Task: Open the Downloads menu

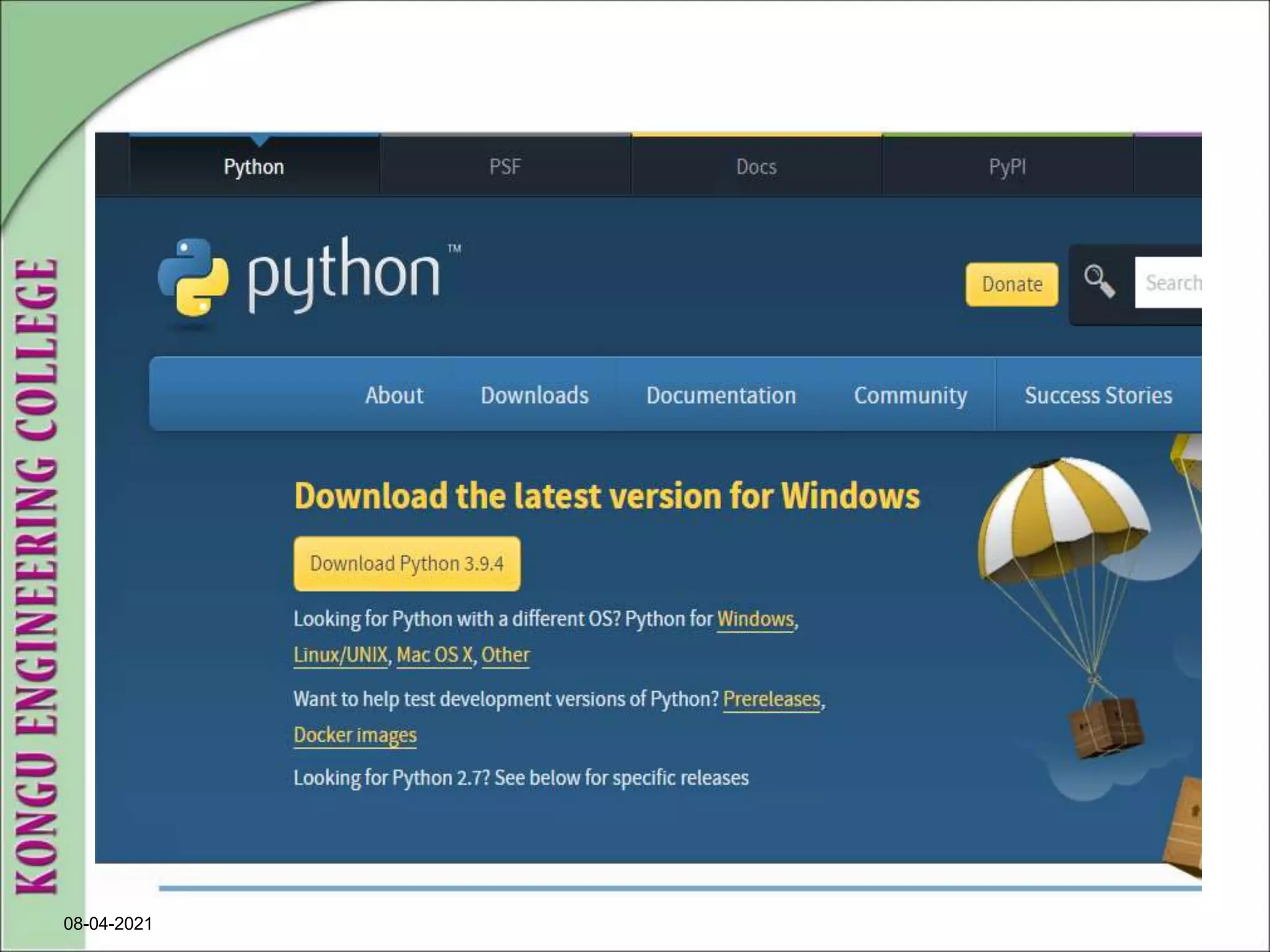Action: (535, 395)
